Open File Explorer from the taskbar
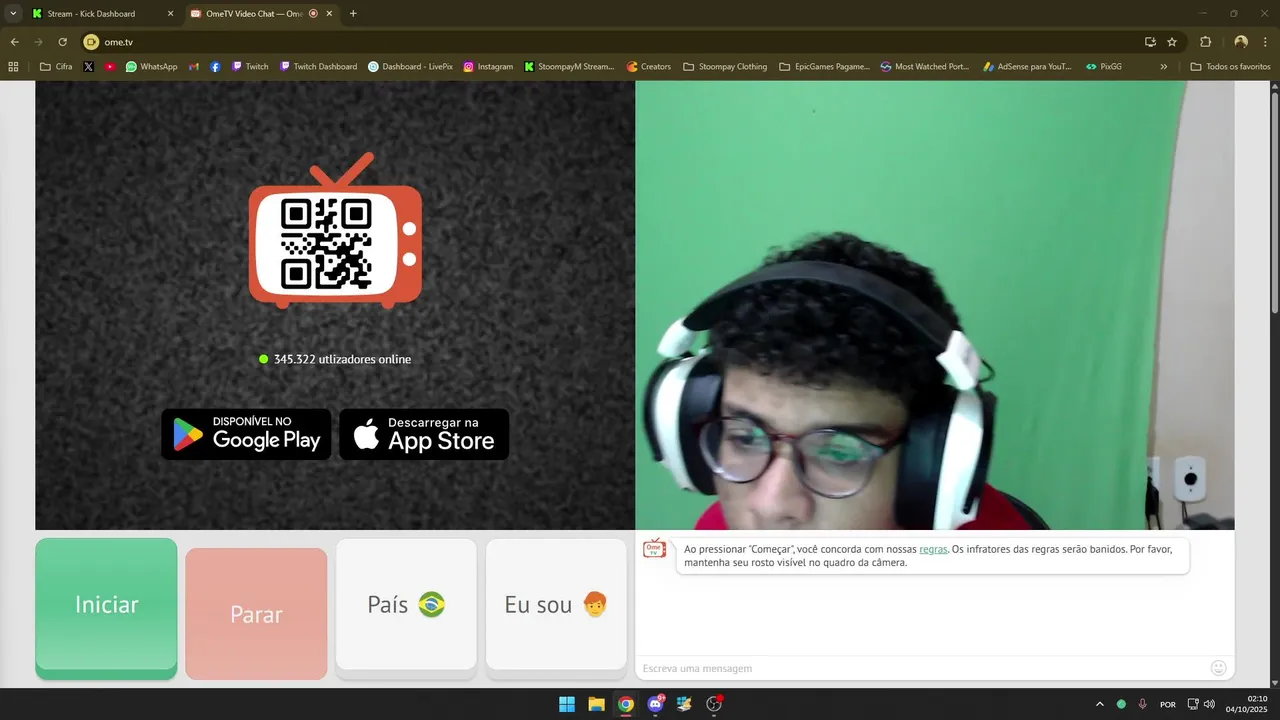The height and width of the screenshot is (720, 1280). [x=596, y=704]
